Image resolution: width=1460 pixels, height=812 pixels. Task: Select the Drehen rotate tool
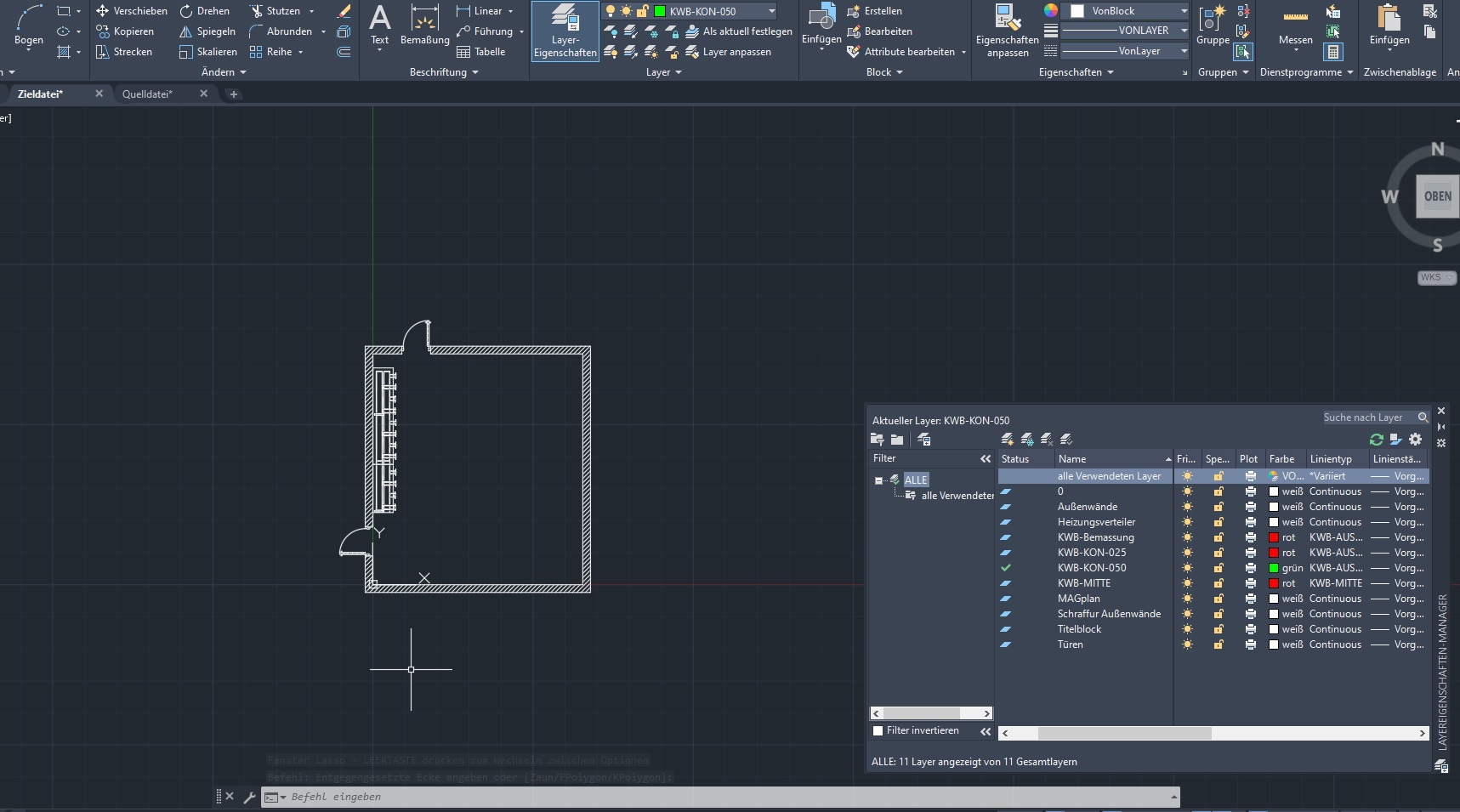pos(205,11)
